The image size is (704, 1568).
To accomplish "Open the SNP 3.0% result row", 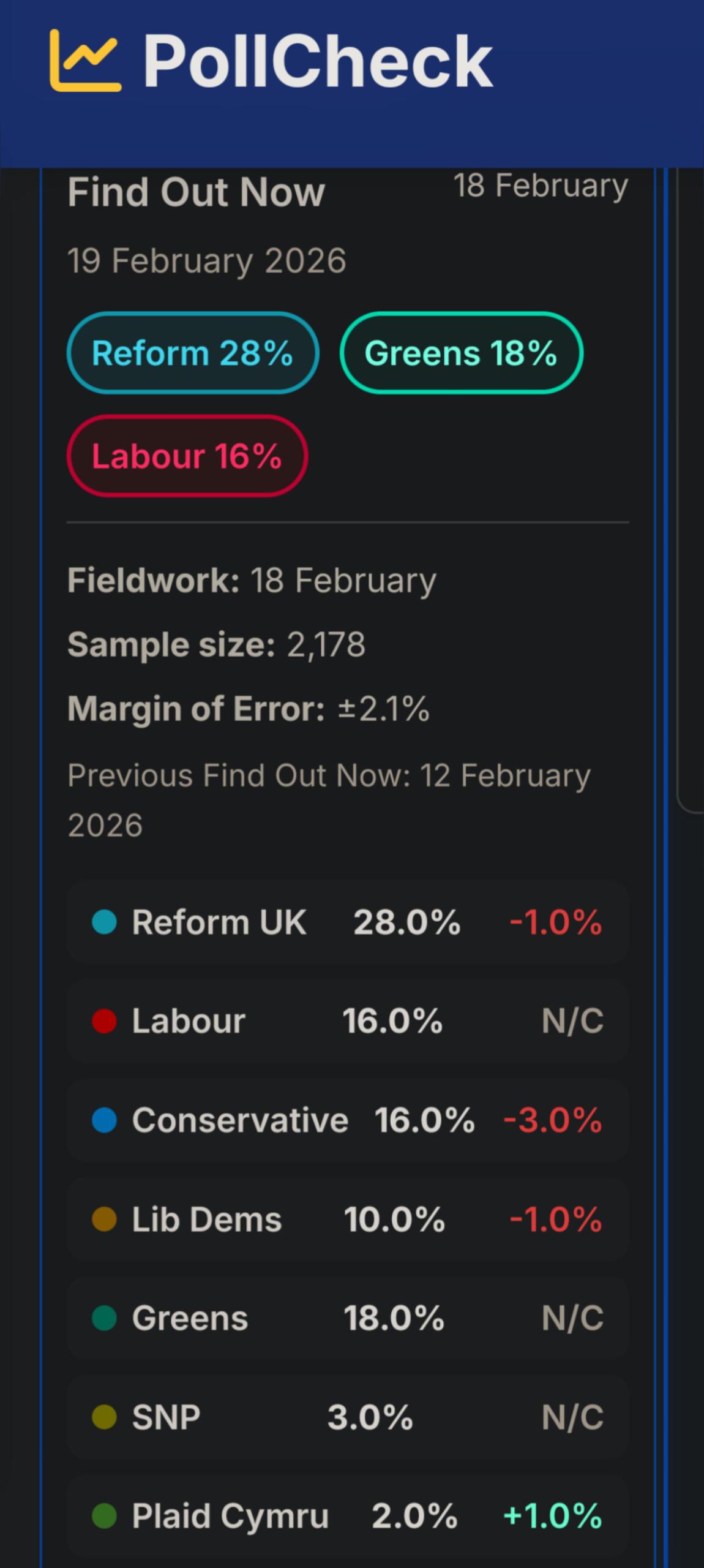I will pyautogui.click(x=348, y=1417).
